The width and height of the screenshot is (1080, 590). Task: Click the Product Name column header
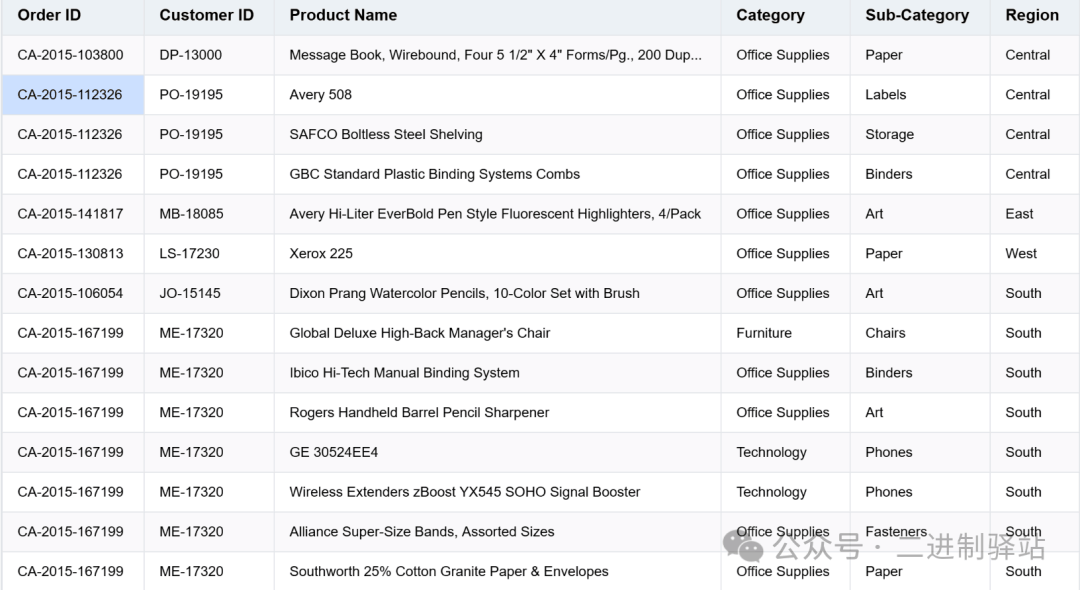point(343,15)
